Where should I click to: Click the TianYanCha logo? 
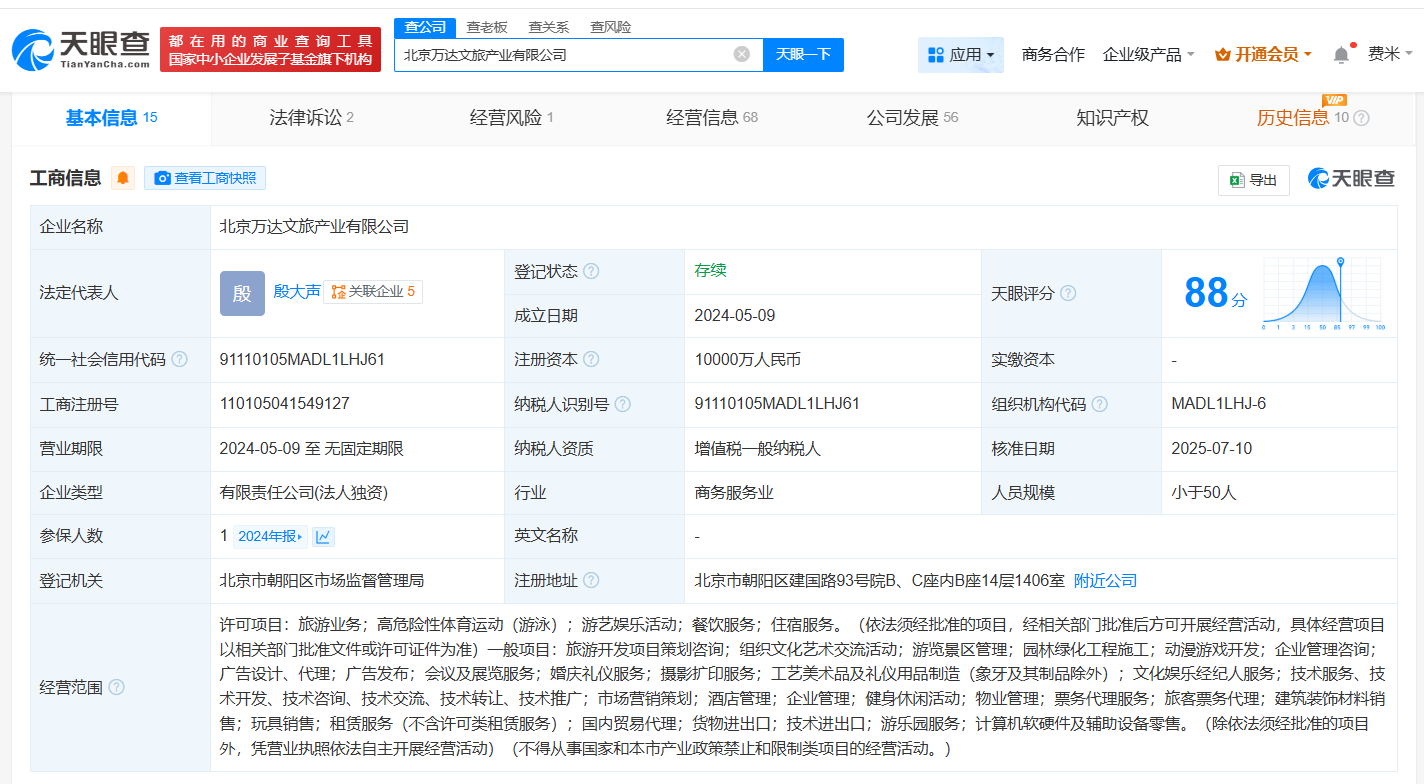[81, 50]
